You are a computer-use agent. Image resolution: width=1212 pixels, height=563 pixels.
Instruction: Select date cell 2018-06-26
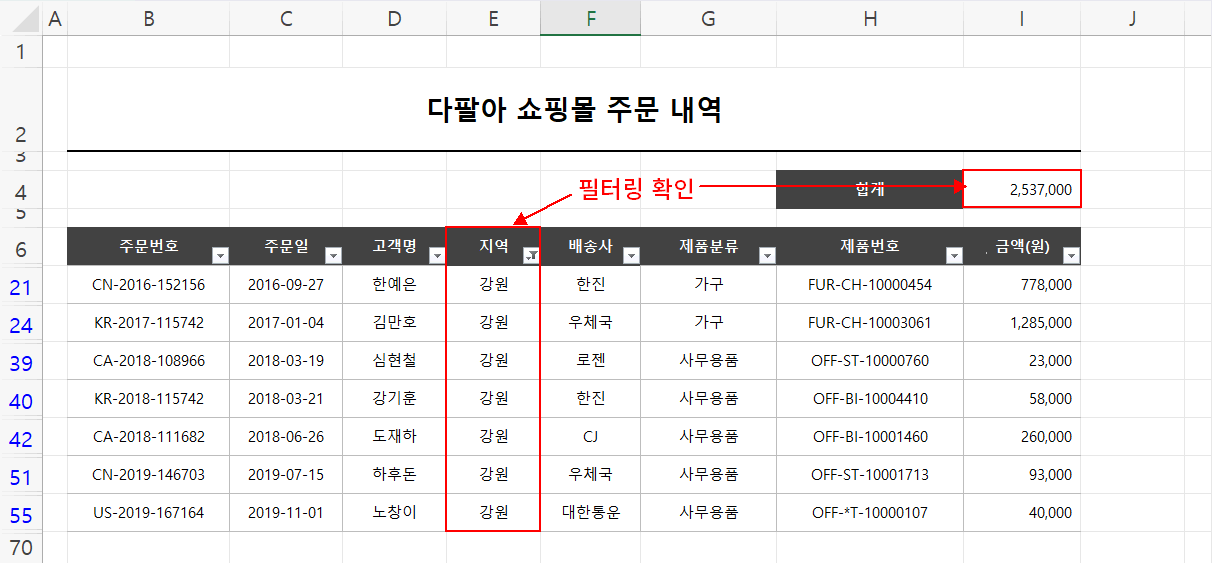click(286, 437)
